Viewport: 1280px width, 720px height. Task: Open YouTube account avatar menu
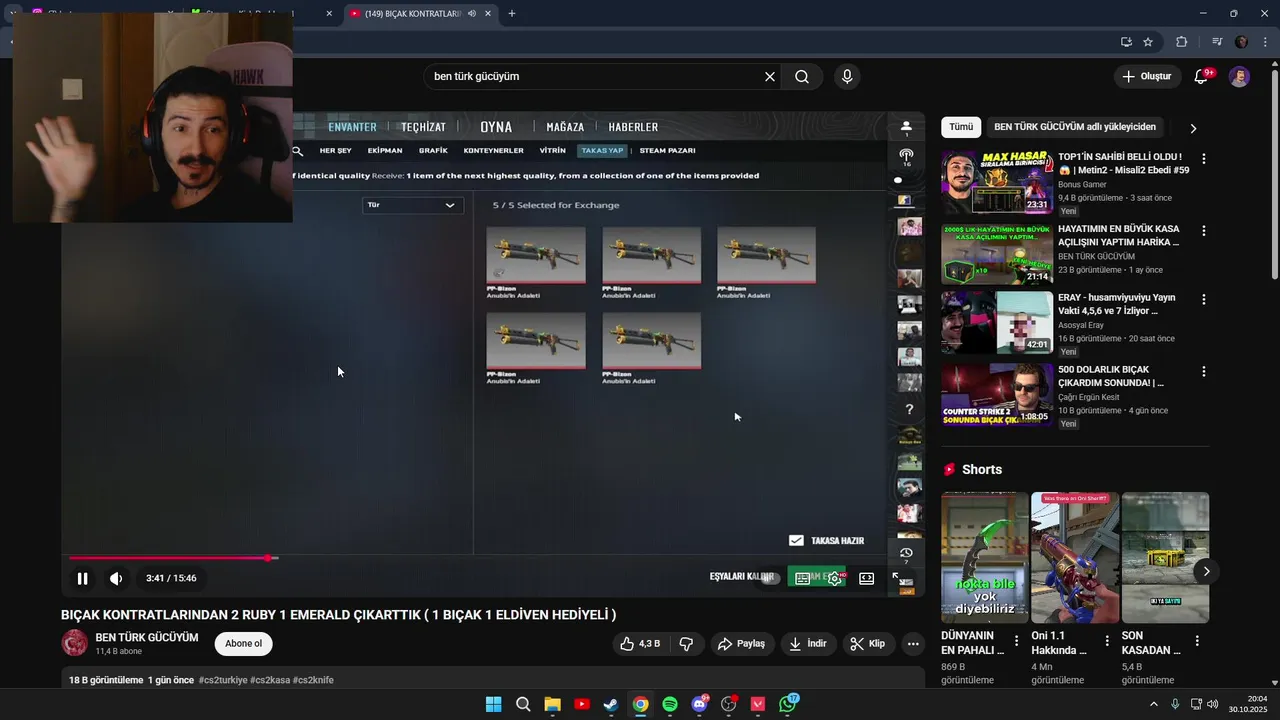[x=1239, y=76]
